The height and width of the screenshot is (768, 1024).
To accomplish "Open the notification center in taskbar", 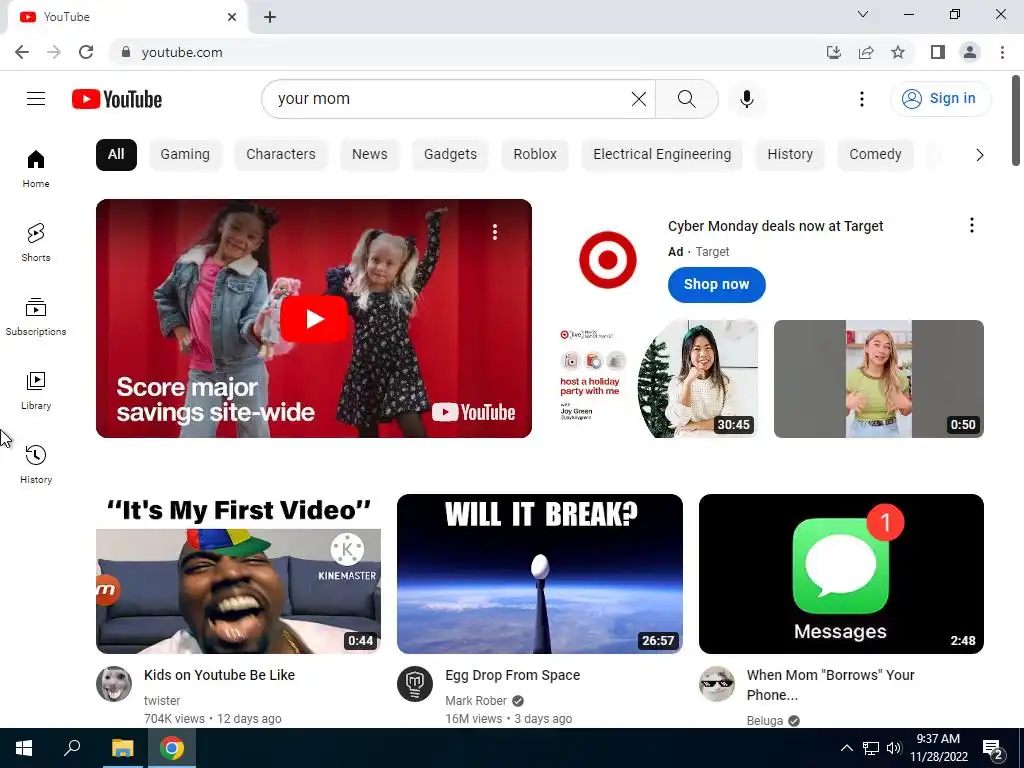I will [993, 748].
